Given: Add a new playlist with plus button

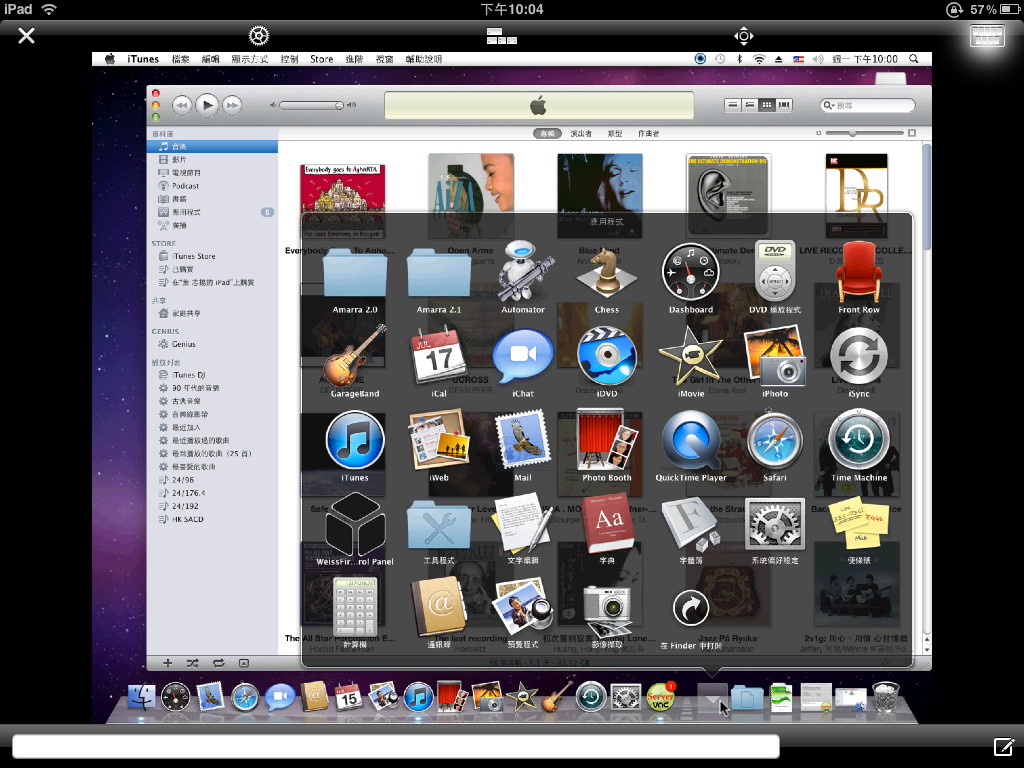Looking at the screenshot, I should point(167,663).
